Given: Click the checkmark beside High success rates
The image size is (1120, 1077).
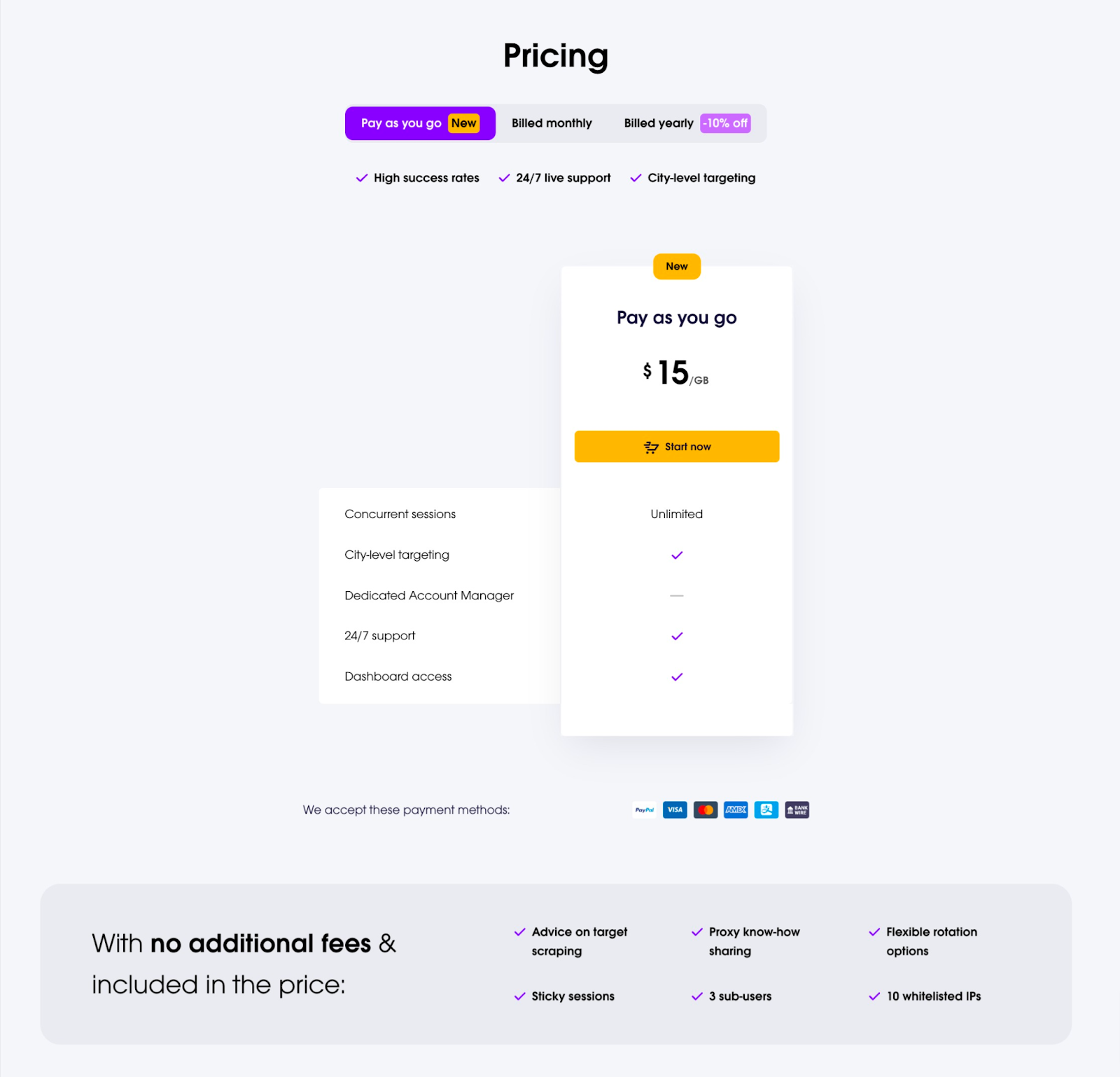Looking at the screenshot, I should 362,179.
